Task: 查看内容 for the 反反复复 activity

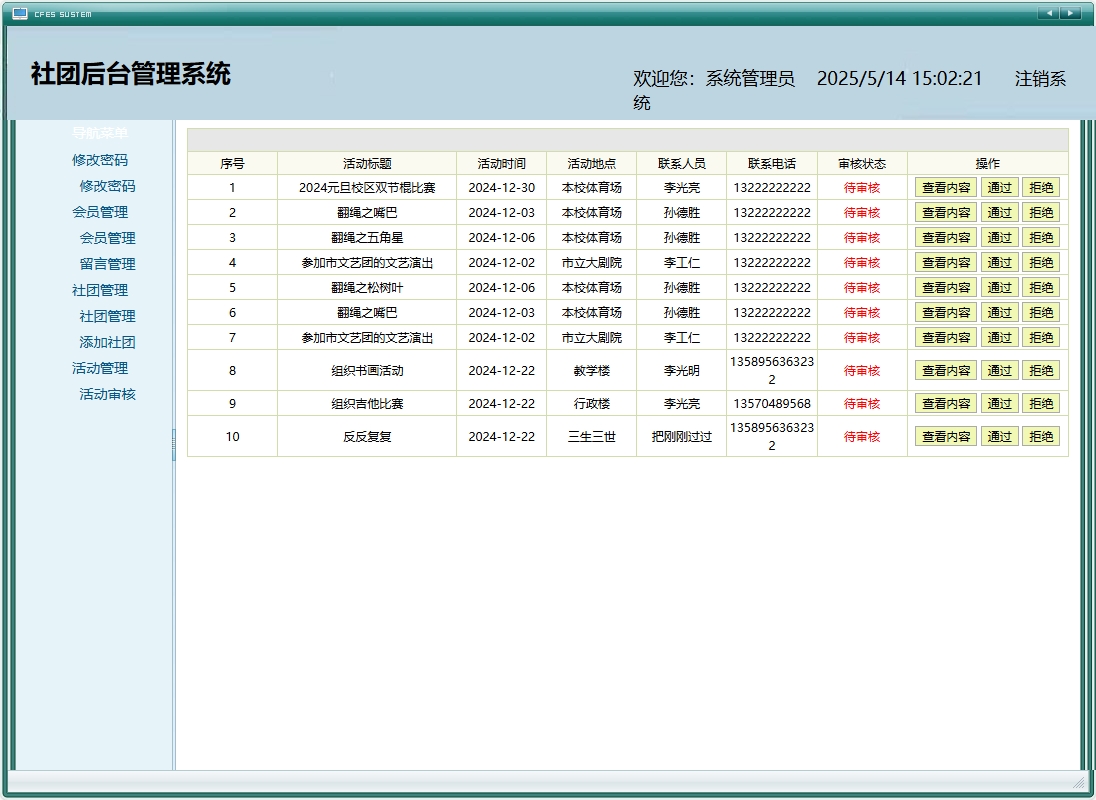Action: tap(944, 436)
